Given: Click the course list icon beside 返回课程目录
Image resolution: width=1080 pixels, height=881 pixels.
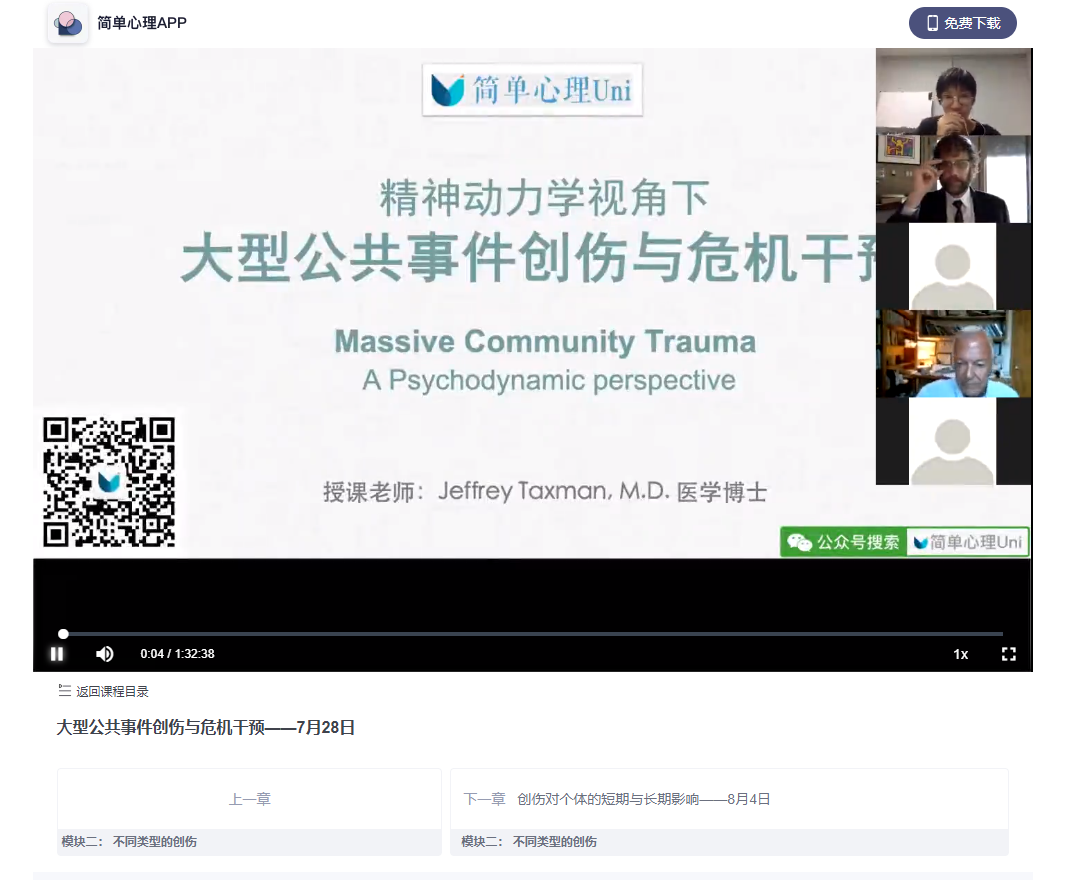Looking at the screenshot, I should coord(65,690).
